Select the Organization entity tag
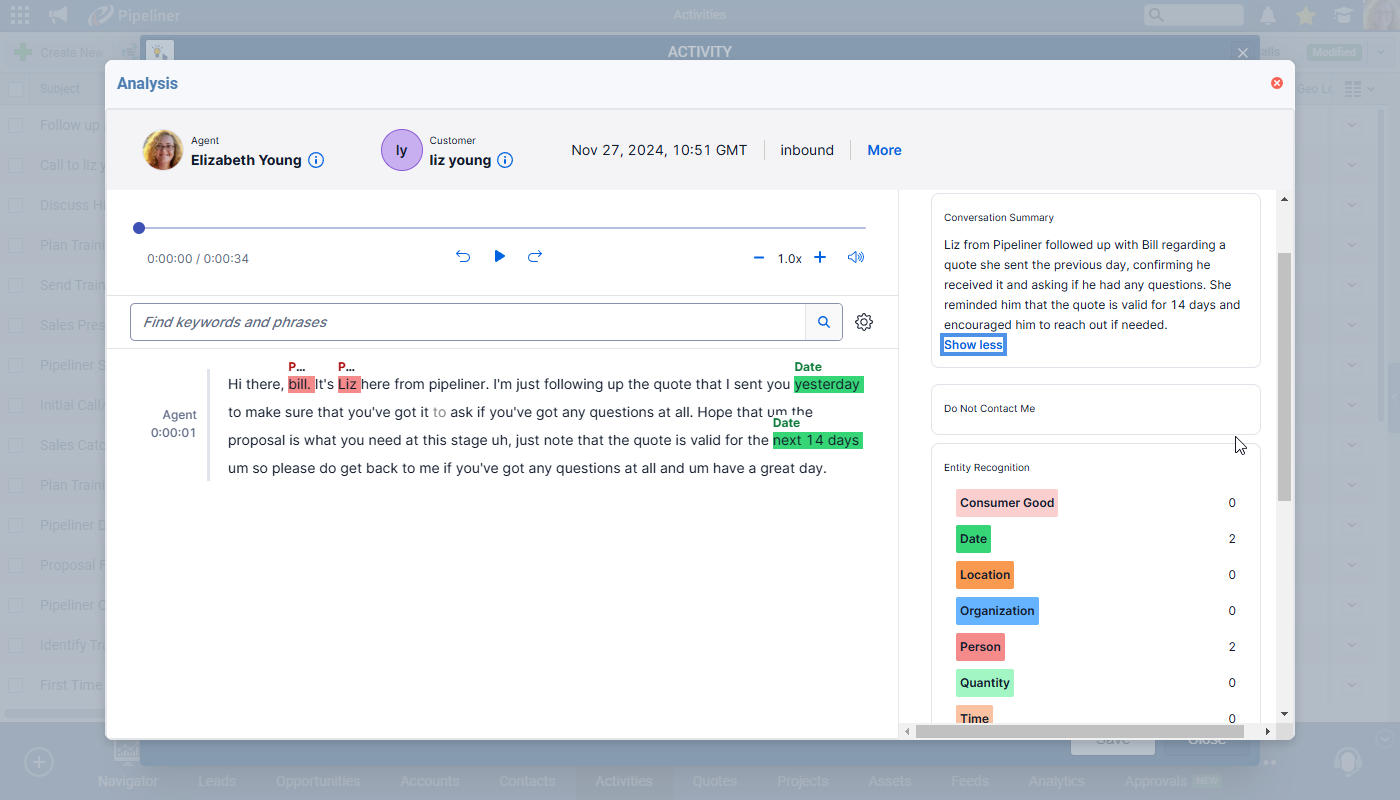This screenshot has height=800, width=1400. (x=997, y=611)
